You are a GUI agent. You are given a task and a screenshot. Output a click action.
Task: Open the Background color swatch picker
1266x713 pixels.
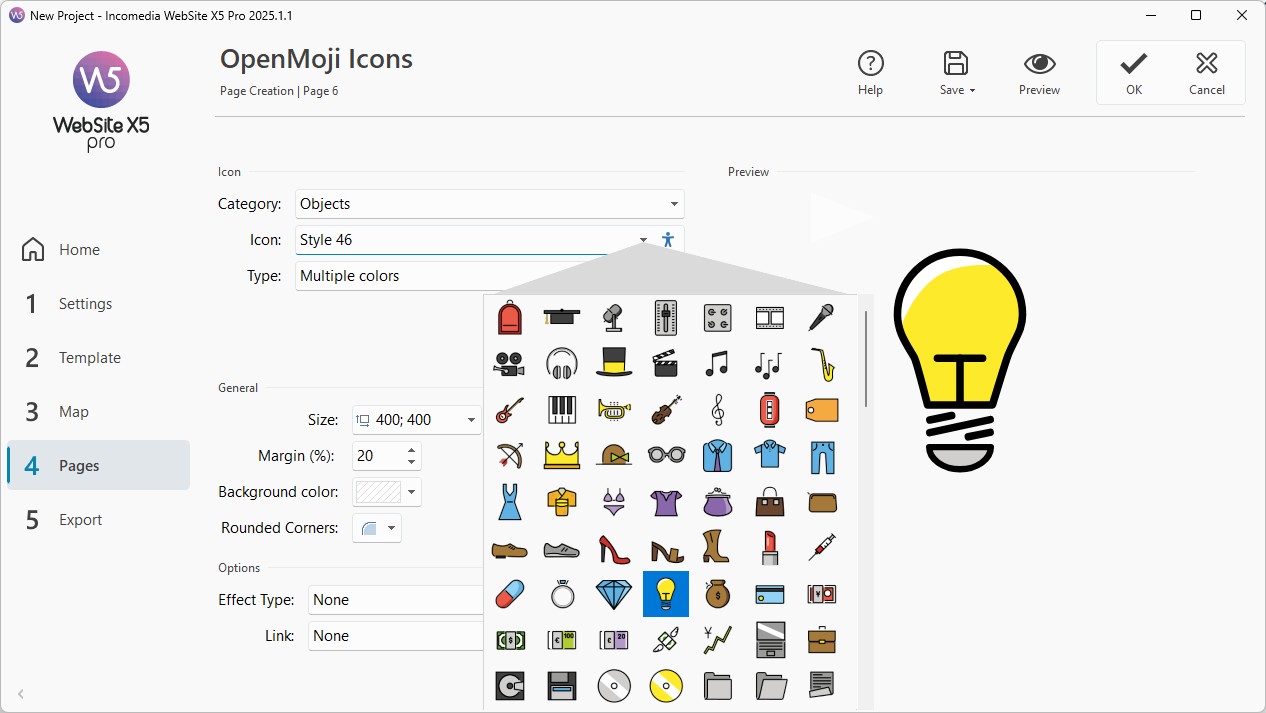coord(387,492)
